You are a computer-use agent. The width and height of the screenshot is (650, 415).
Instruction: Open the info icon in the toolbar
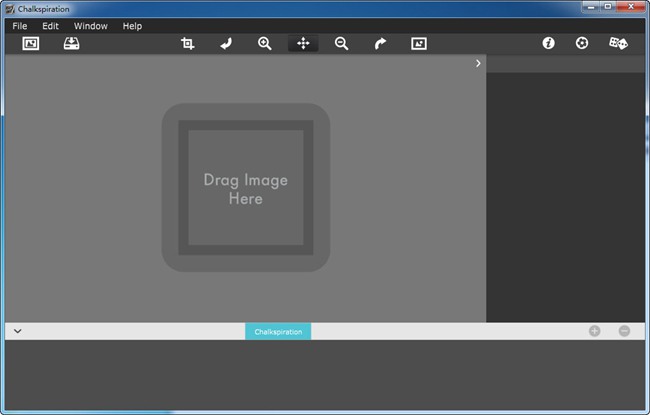(548, 43)
